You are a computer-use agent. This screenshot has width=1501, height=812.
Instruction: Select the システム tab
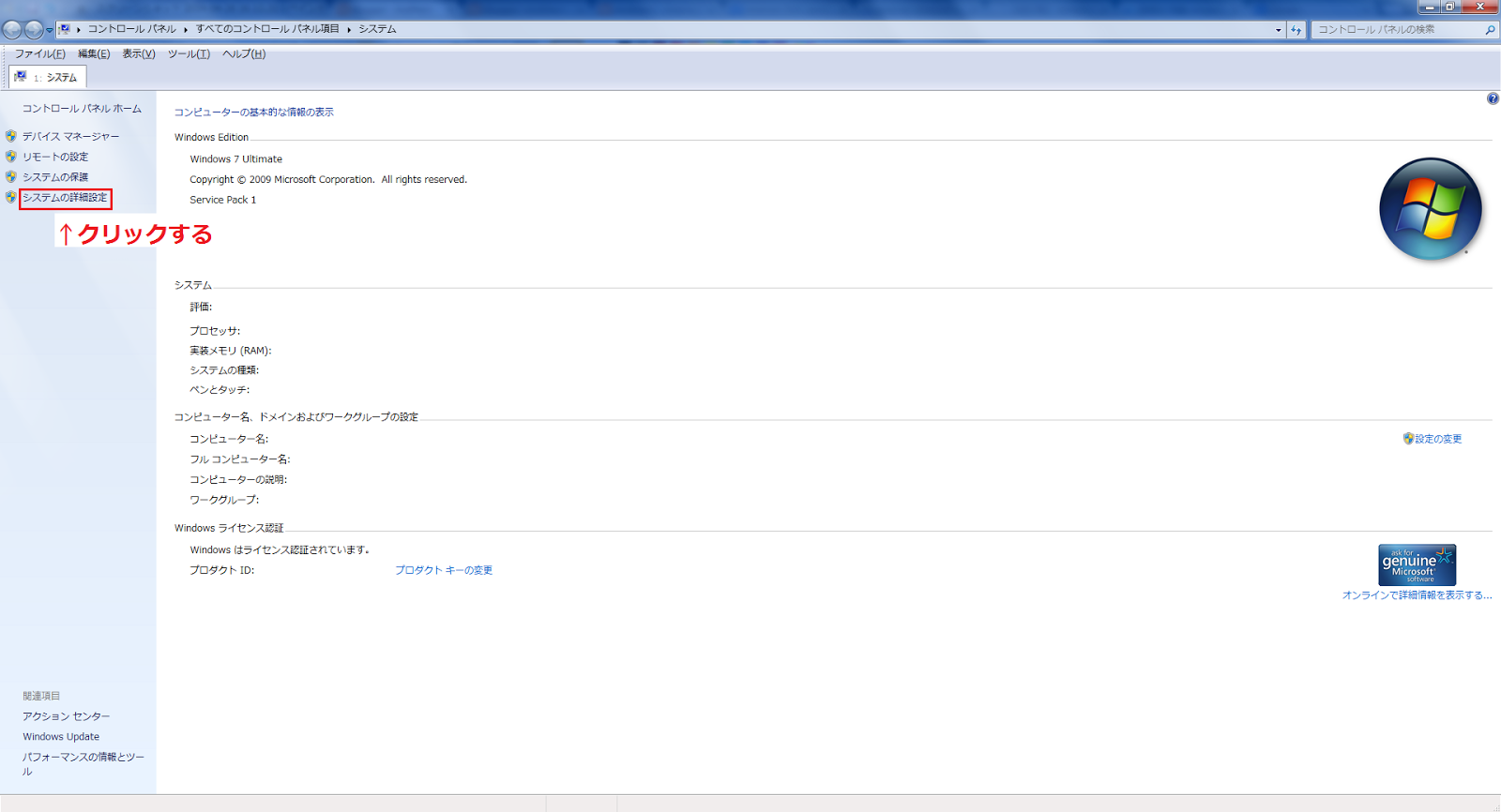click(x=47, y=77)
